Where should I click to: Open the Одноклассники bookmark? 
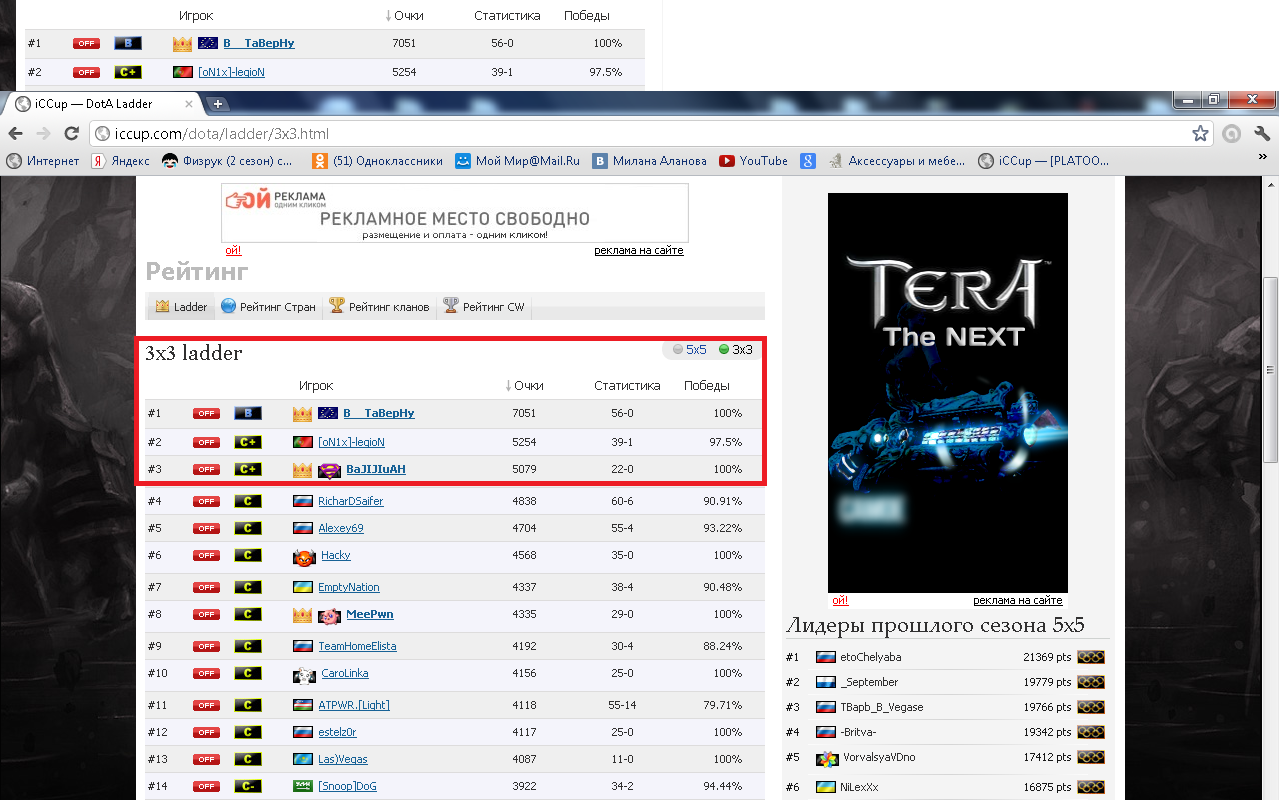pyautogui.click(x=377, y=160)
